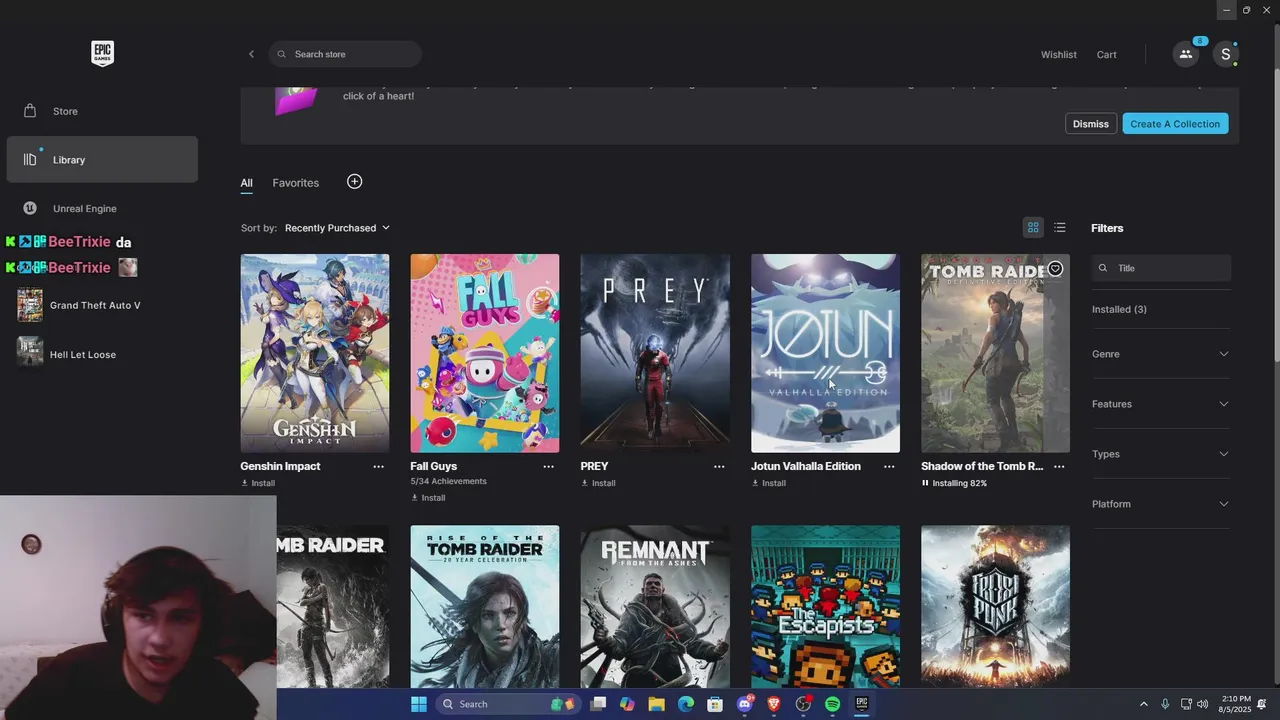Open Shadow of the Tomb Raider cover art
The height and width of the screenshot is (720, 1280).
995,353
